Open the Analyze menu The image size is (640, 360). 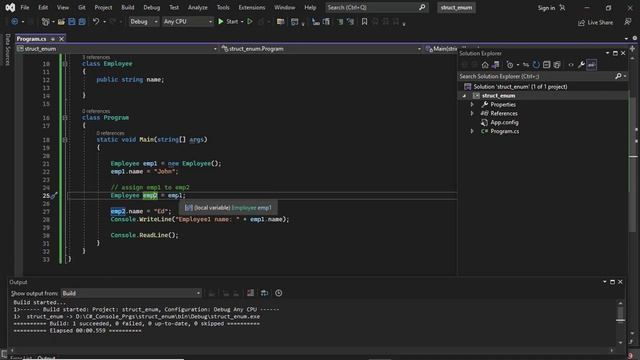(198, 7)
